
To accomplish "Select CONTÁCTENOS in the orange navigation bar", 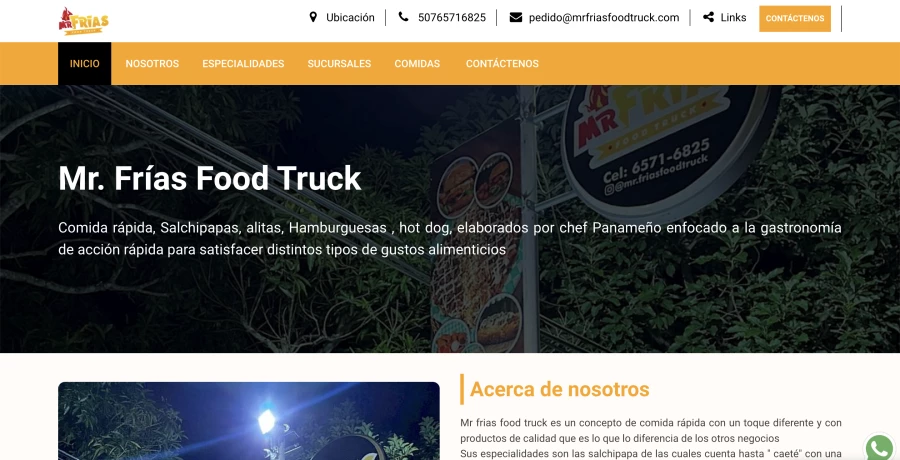I will click(502, 64).
